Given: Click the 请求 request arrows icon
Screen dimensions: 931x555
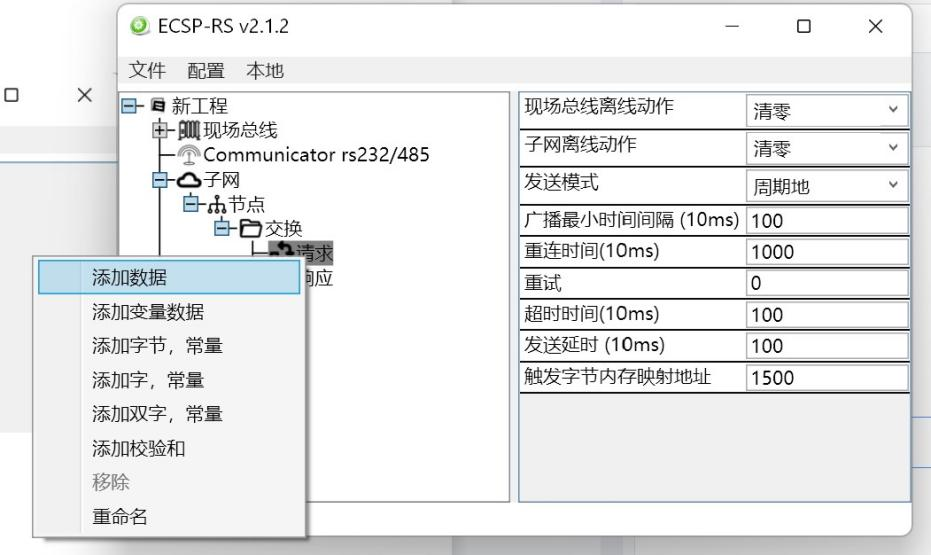Looking at the screenshot, I should [x=281, y=252].
